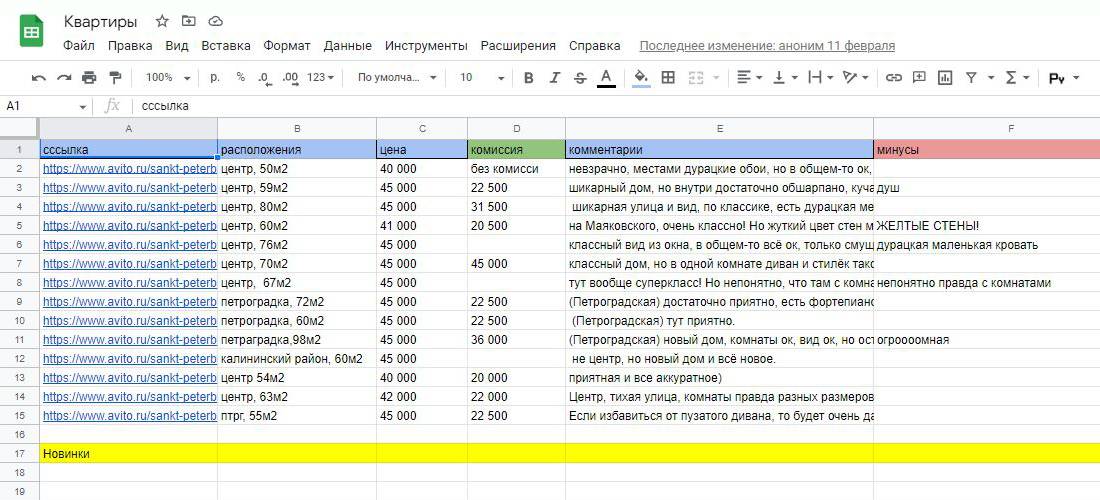
Task: Open the filter views dropdown arrow
Action: tap(991, 78)
